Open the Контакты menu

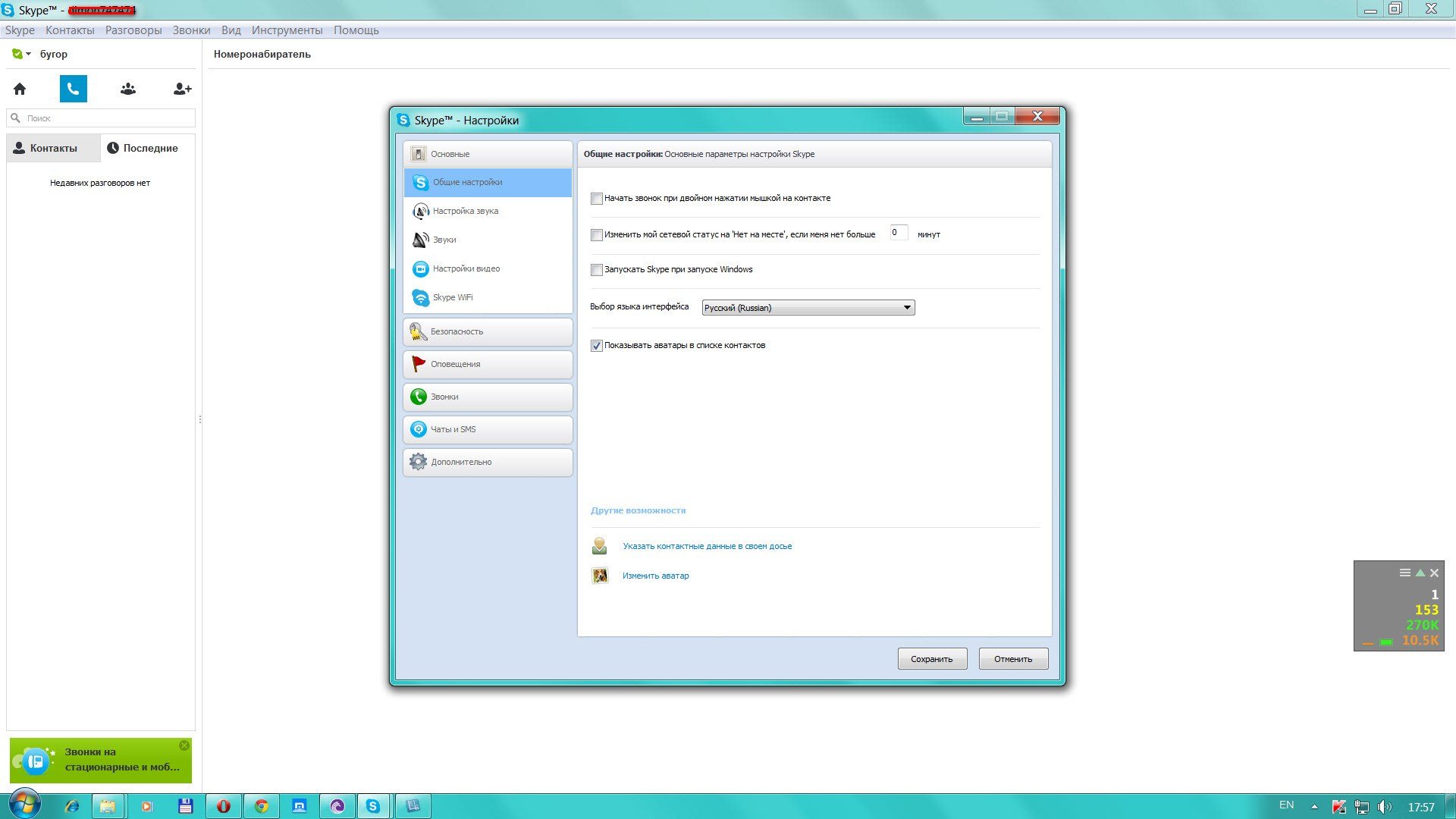tap(70, 30)
